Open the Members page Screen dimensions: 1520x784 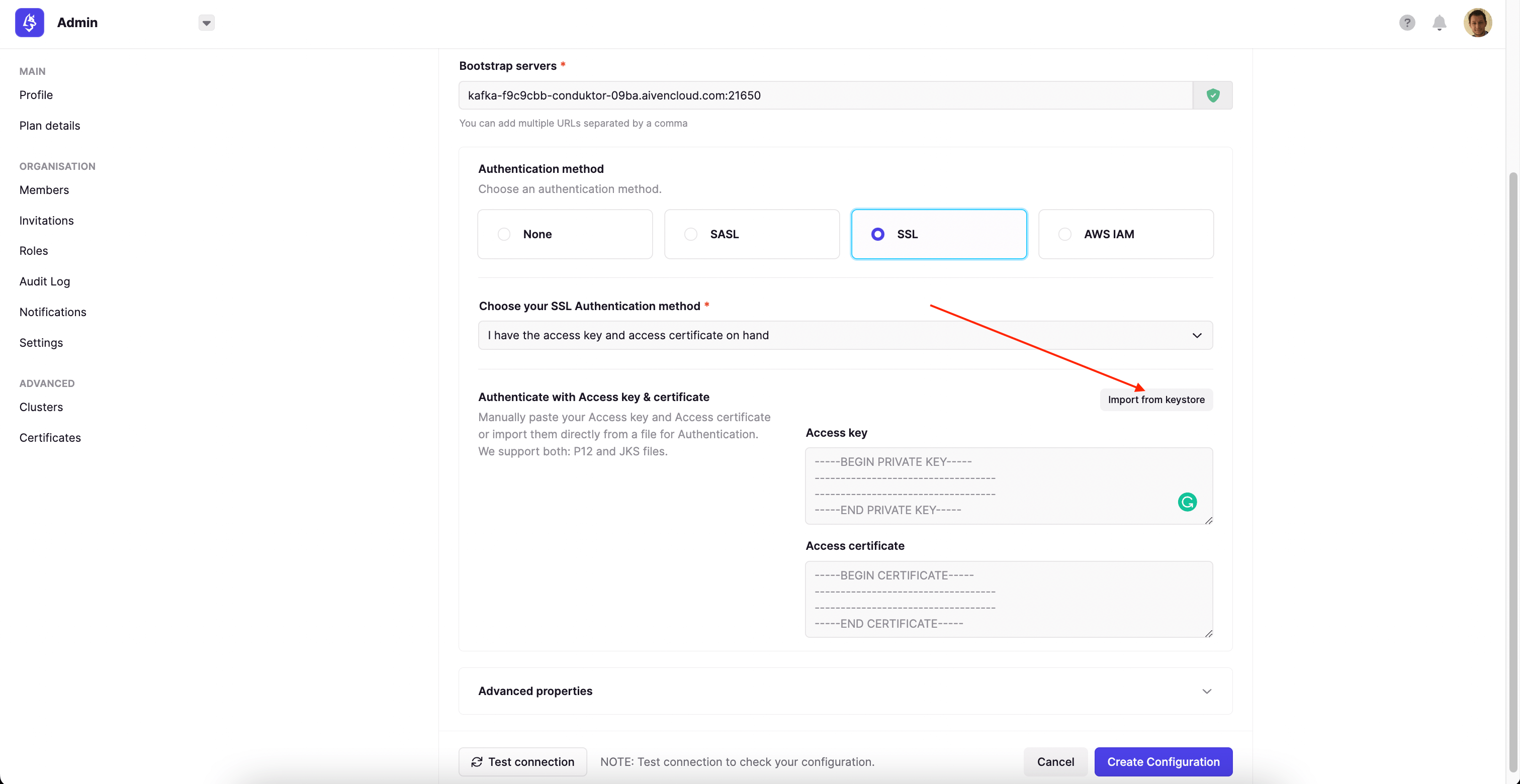pos(44,190)
